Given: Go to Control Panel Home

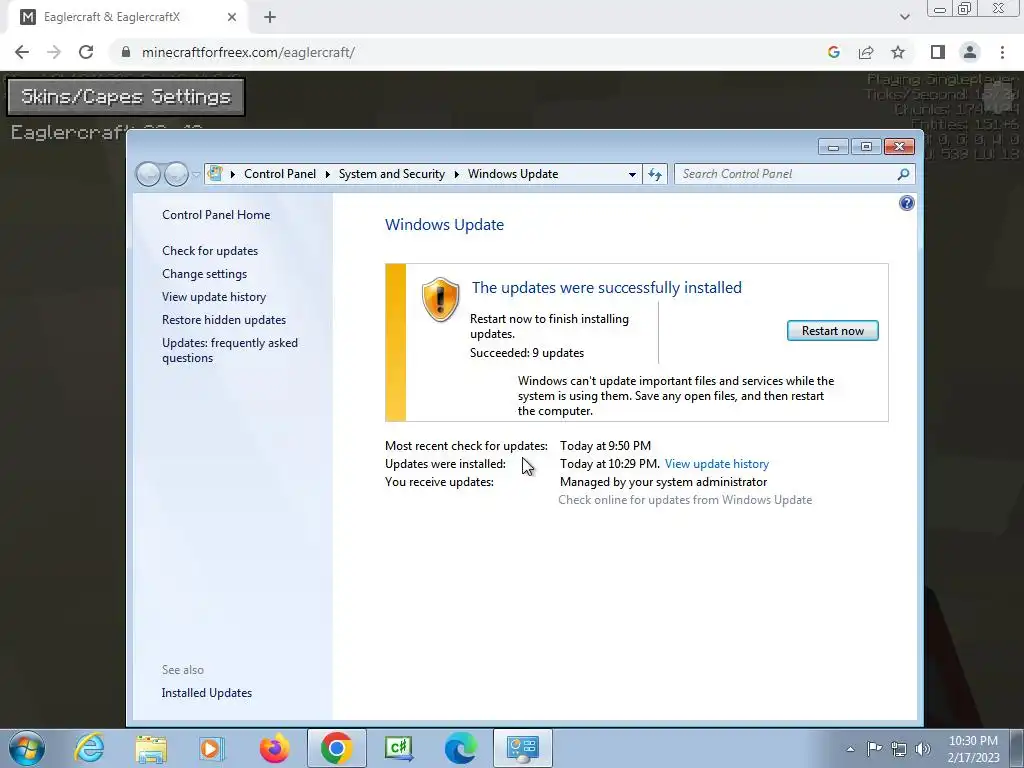Looking at the screenshot, I should (216, 215).
